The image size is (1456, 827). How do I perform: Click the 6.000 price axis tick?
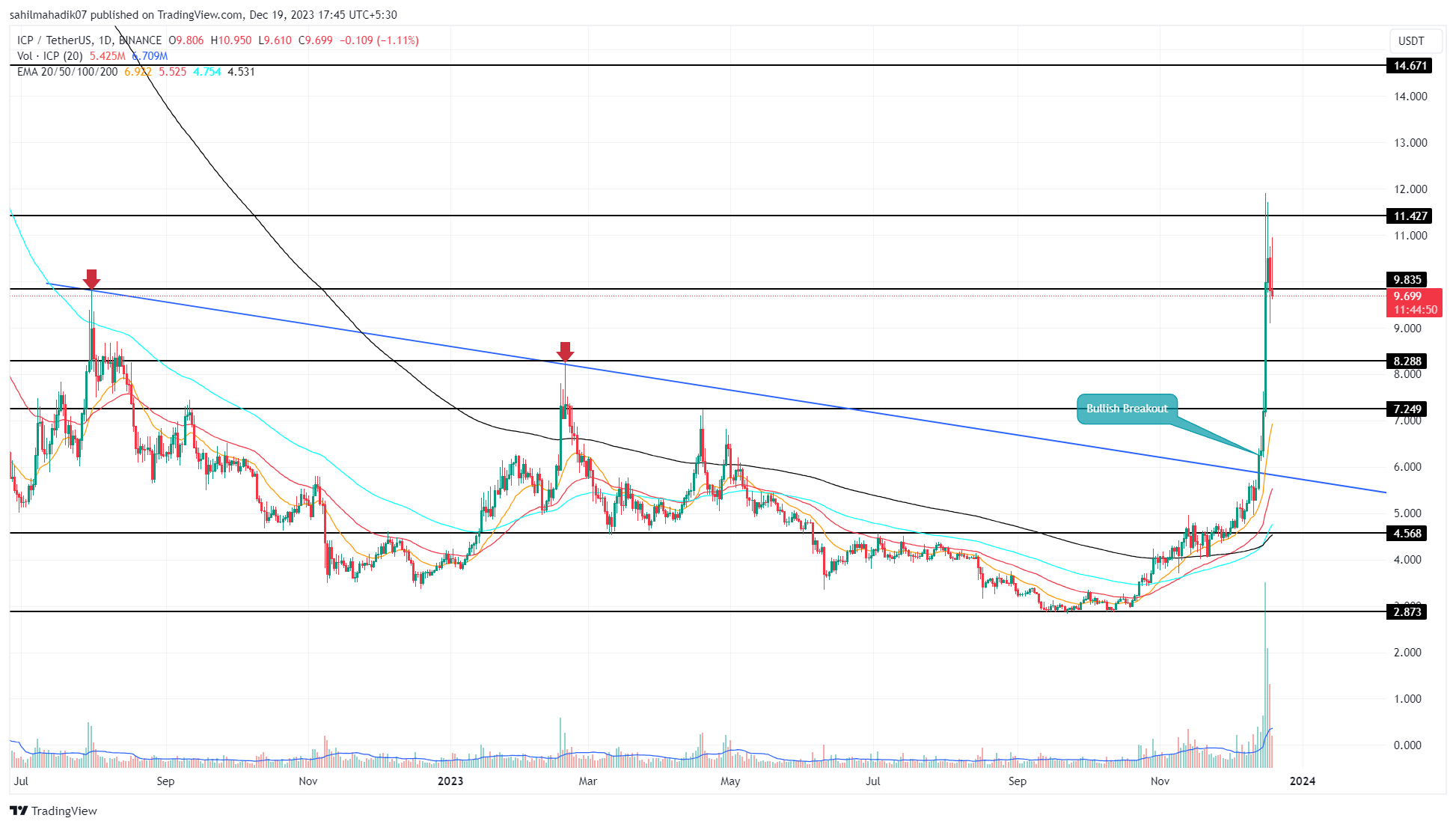pyautogui.click(x=1407, y=467)
